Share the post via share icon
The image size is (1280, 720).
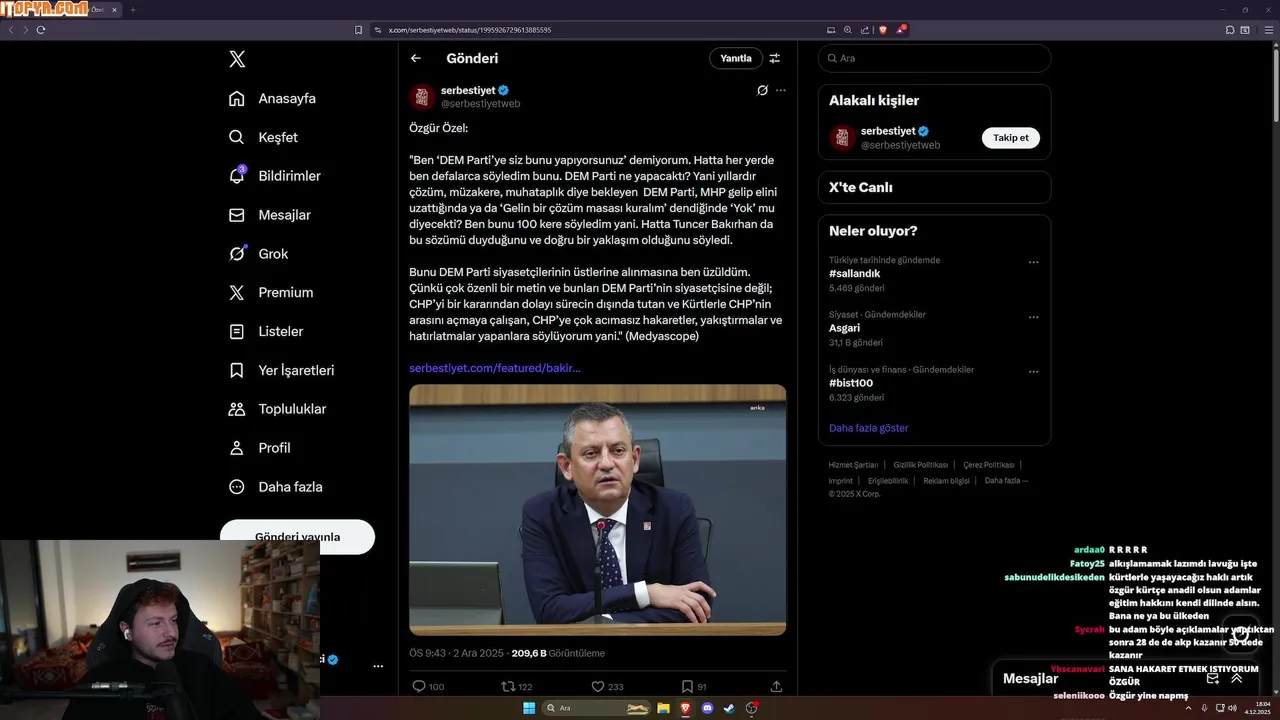(x=776, y=686)
